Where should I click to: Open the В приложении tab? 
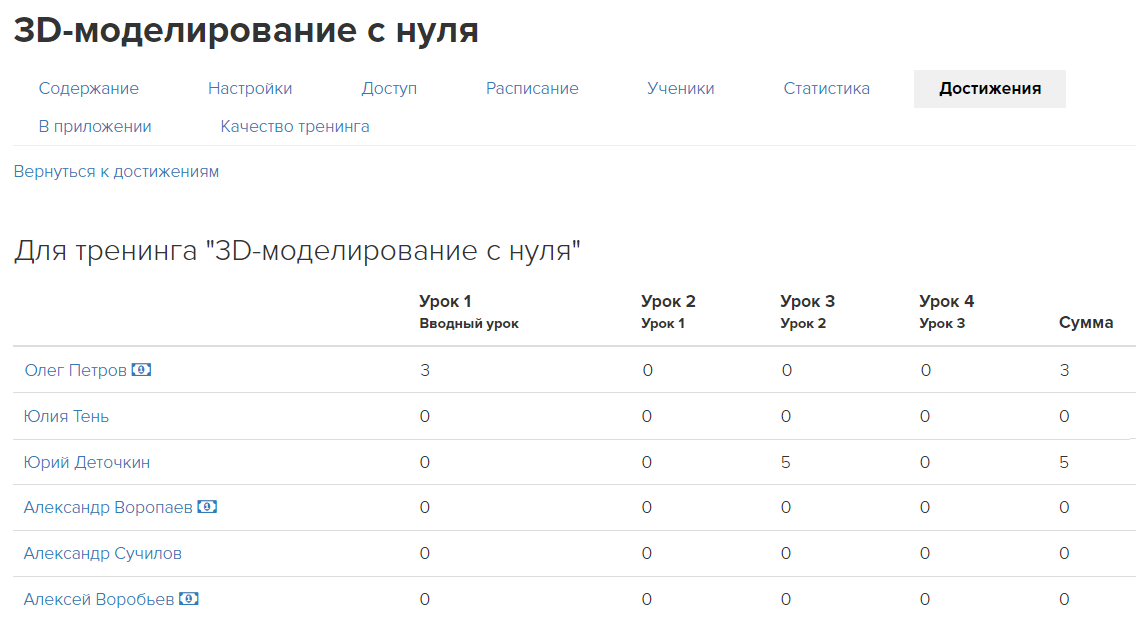point(95,126)
